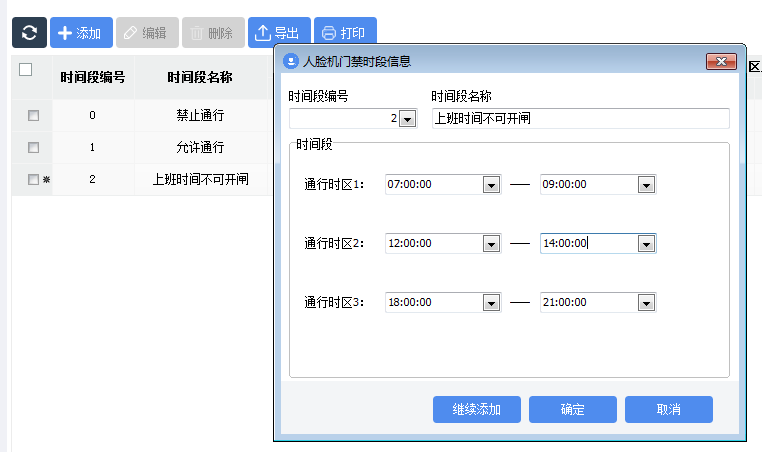
Task: Tick the checkbox for row 允许通行
Action: tap(34, 147)
